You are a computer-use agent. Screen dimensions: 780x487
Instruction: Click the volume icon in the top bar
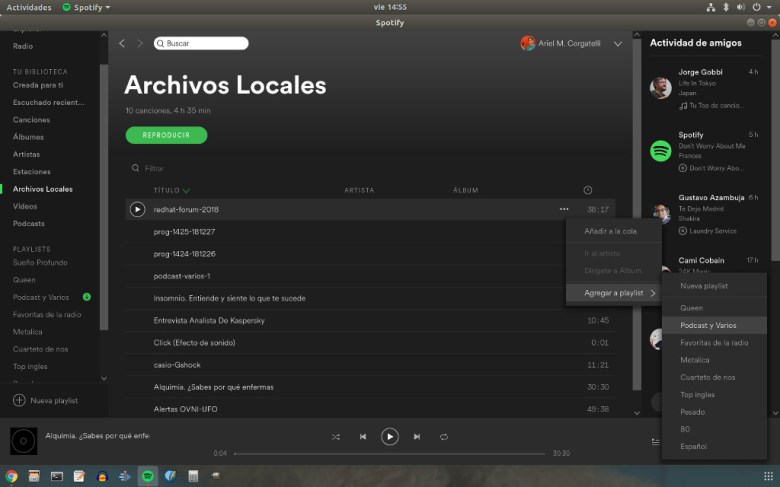tap(741, 7)
